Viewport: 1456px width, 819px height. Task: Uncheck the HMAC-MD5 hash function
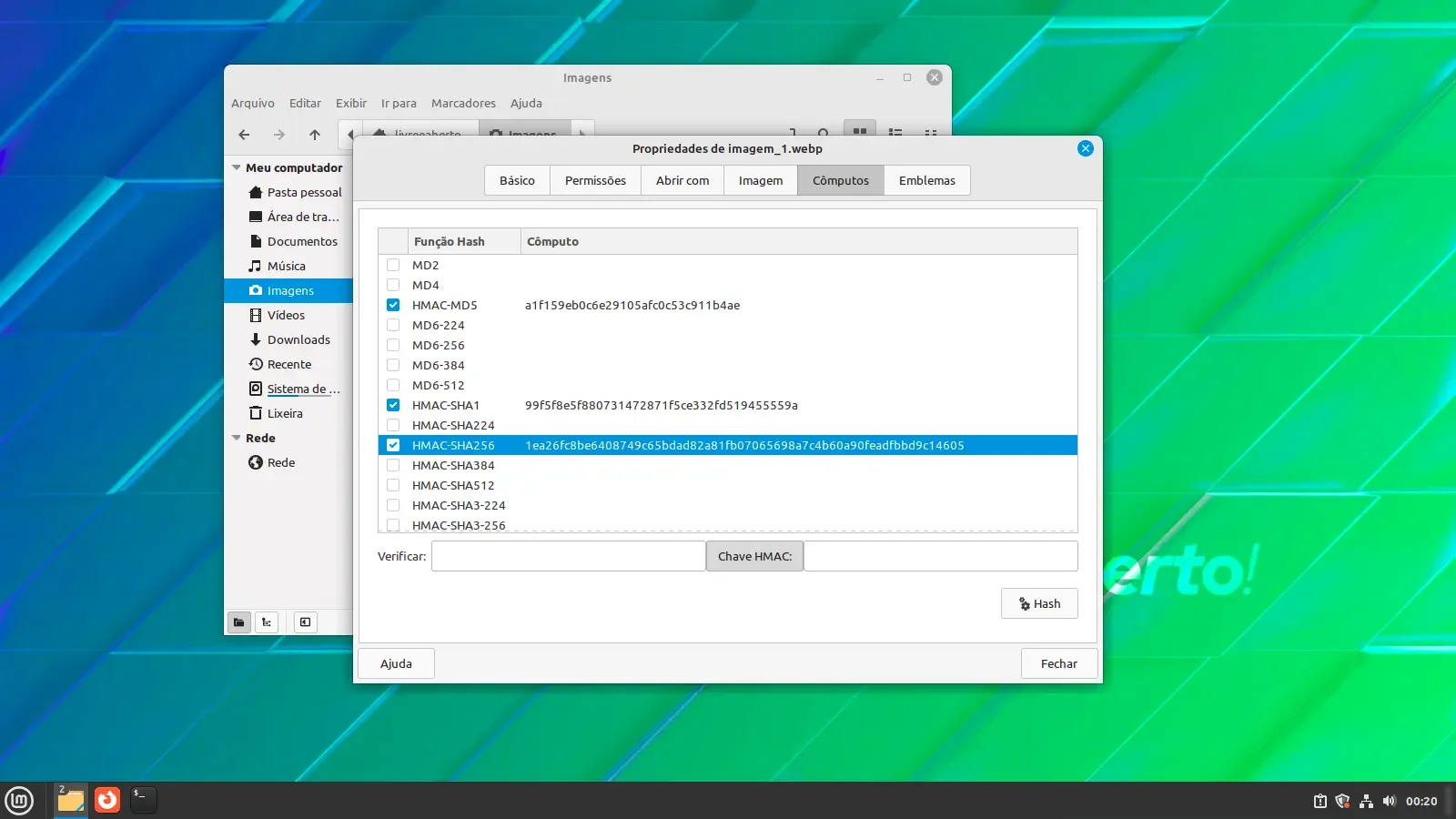(393, 305)
